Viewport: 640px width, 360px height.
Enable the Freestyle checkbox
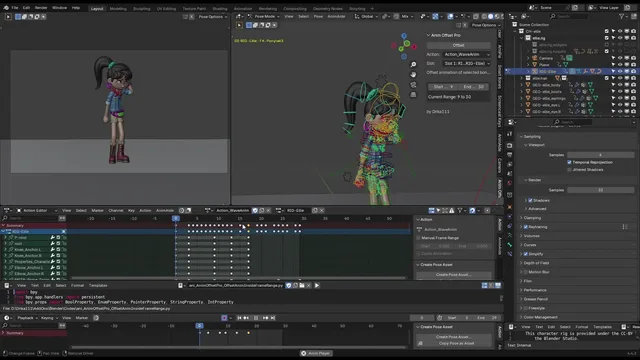526,309
